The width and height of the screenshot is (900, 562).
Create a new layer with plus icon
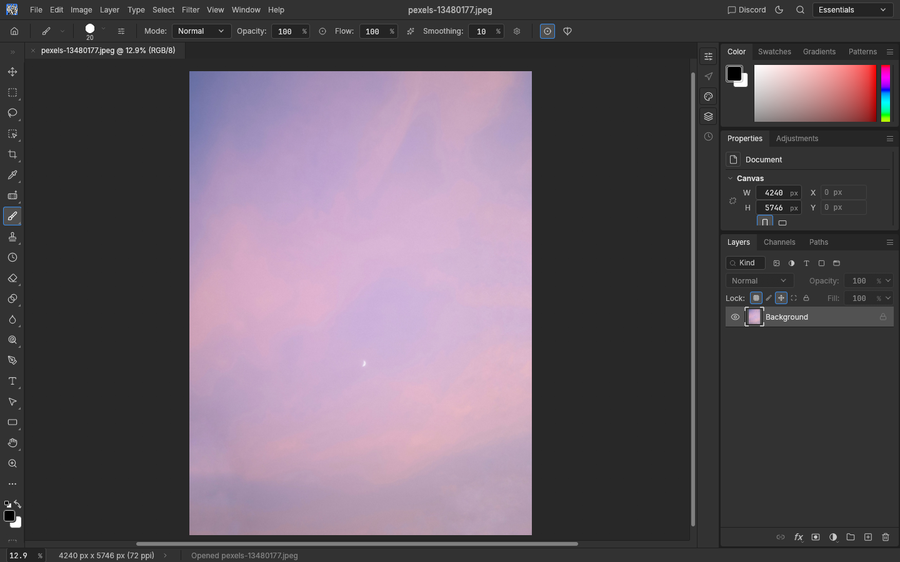click(868, 537)
